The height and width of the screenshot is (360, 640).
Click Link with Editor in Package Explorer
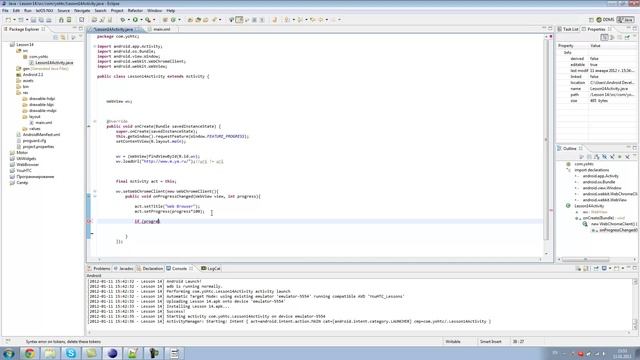tap(63, 37)
